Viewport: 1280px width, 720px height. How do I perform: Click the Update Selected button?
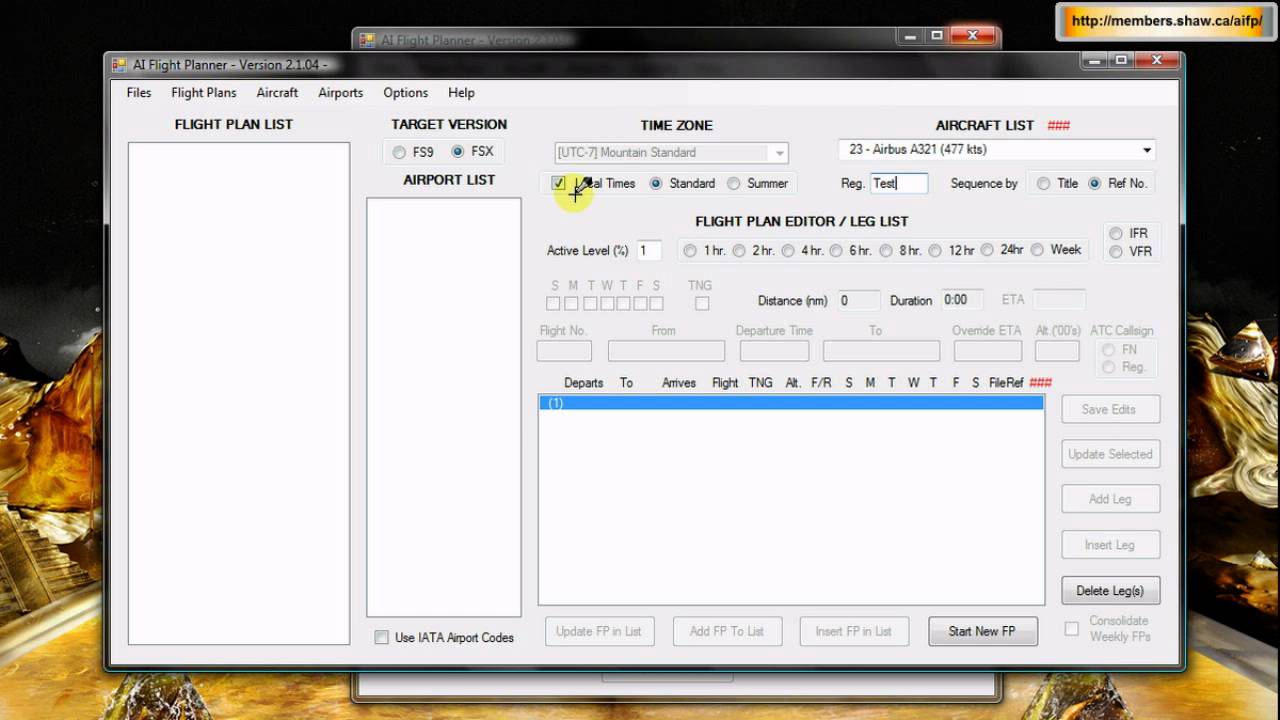click(x=1110, y=454)
